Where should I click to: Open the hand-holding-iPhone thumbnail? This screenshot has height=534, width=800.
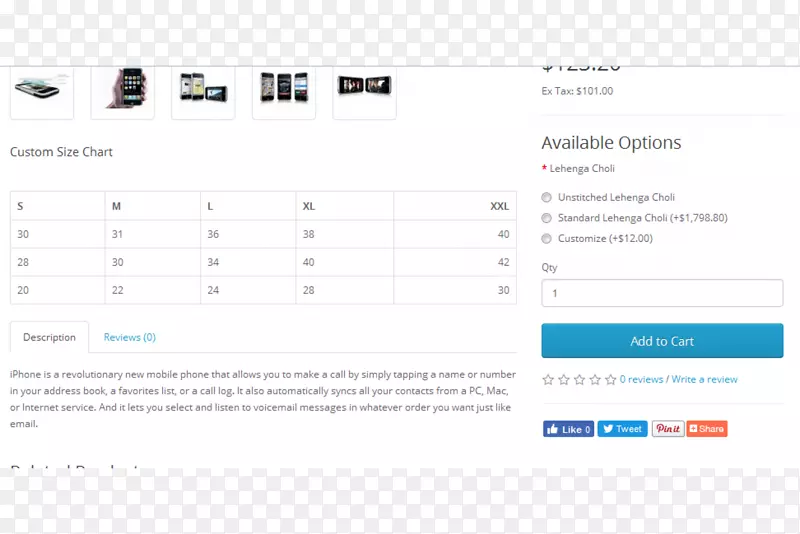[123, 89]
